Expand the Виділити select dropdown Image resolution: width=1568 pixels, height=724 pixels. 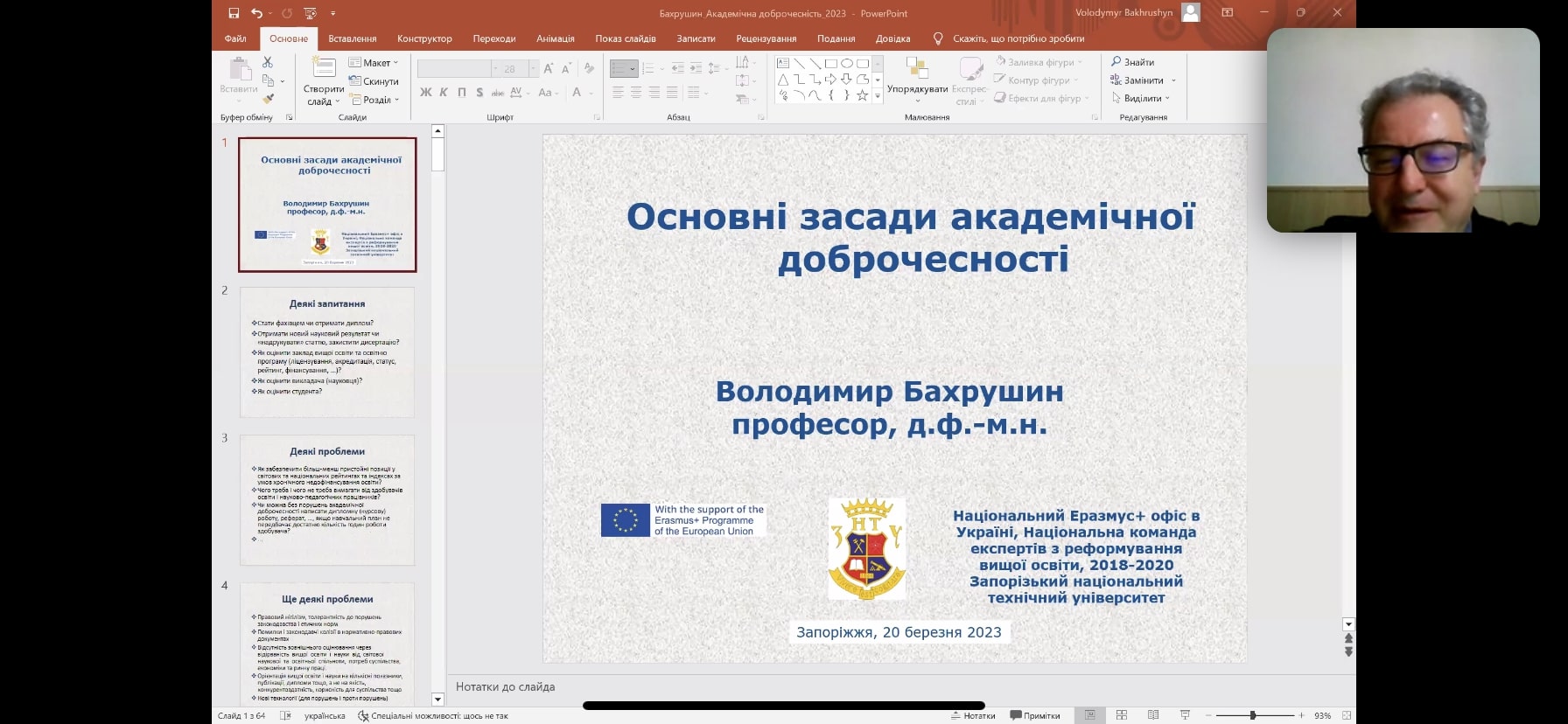tap(1141, 98)
